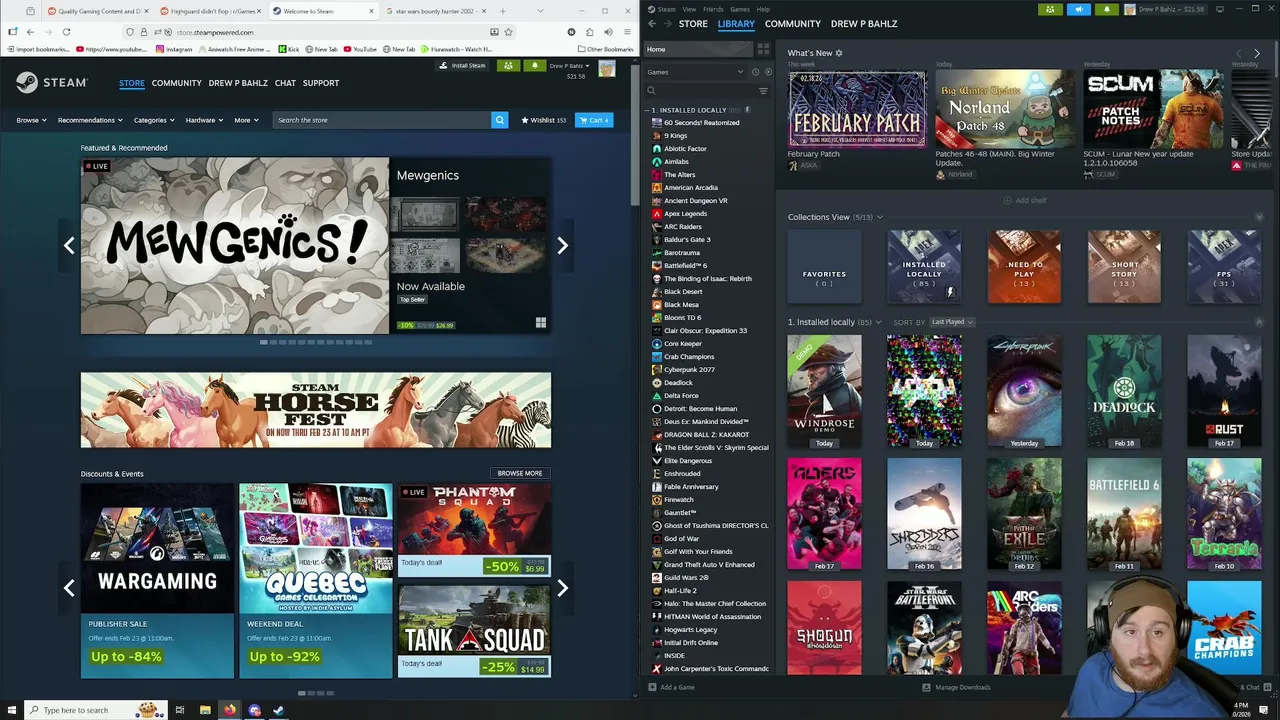Show next What's New items with right arrow
Viewport: 1280px width, 720px height.
tap(1257, 53)
